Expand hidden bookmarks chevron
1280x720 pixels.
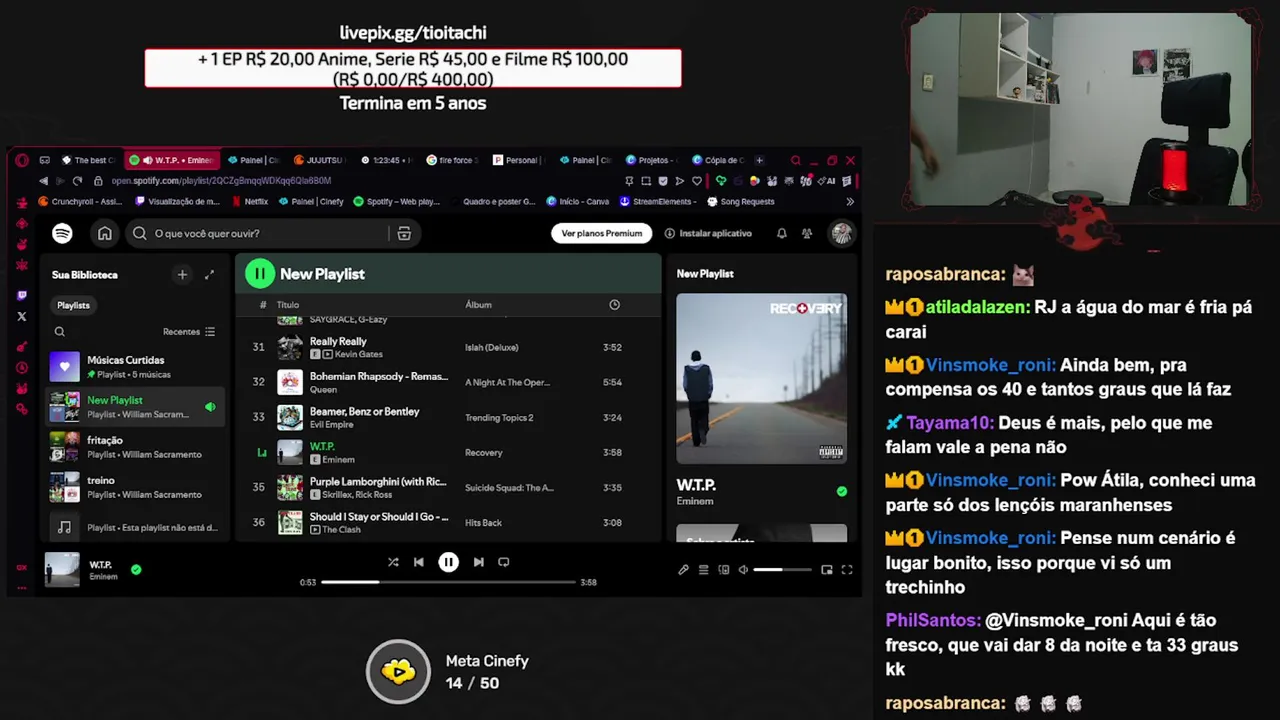[x=850, y=201]
